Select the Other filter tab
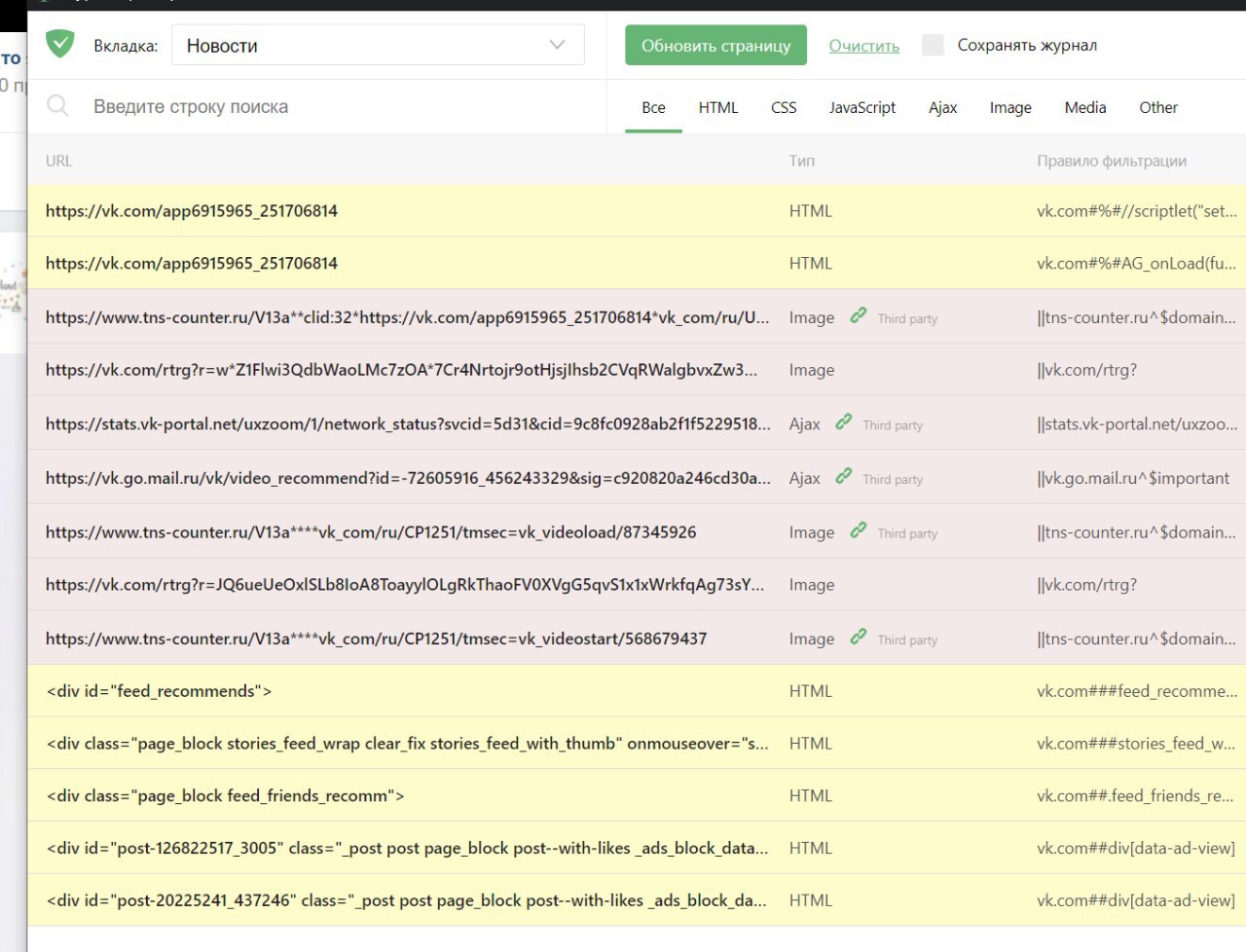 1158,108
